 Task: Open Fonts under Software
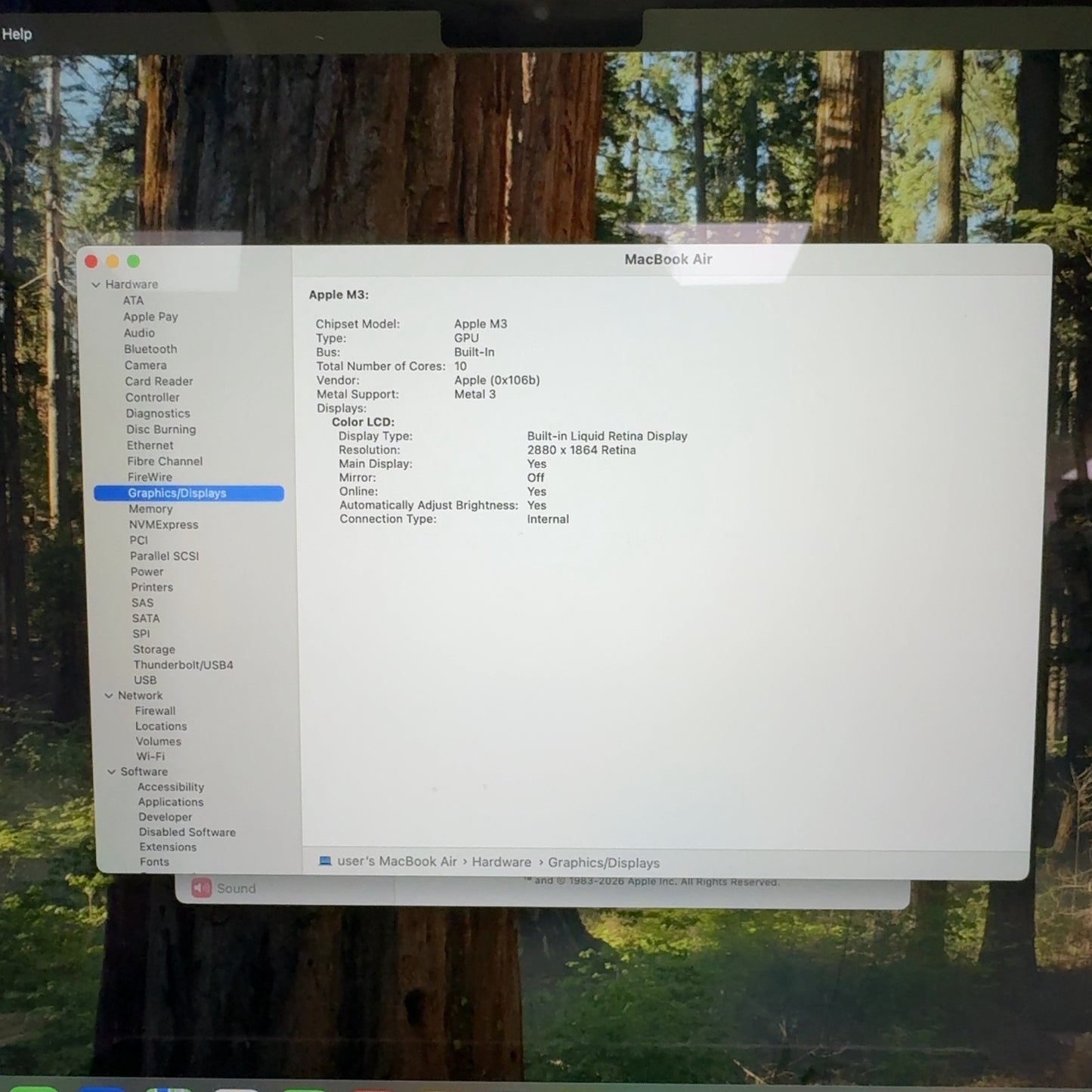pyautogui.click(x=154, y=862)
